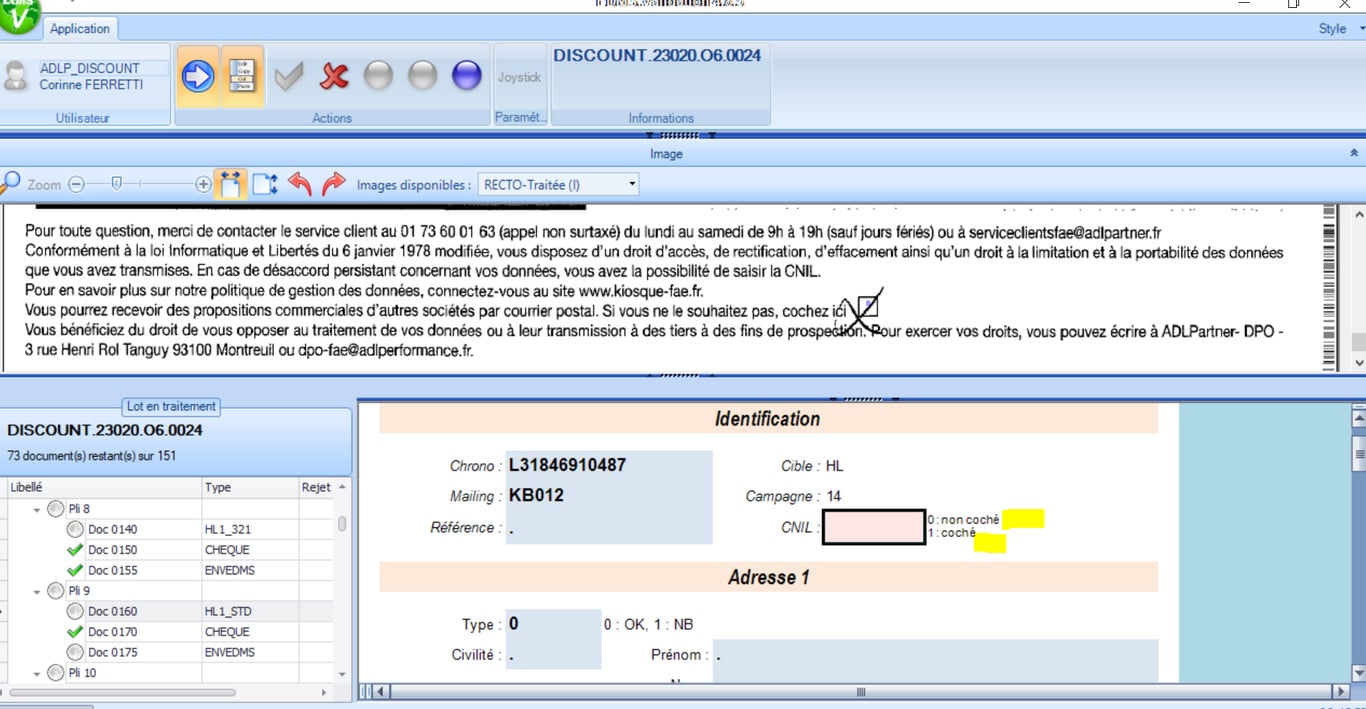
Task: Click the status circle of Doc 0140
Action: point(75,529)
